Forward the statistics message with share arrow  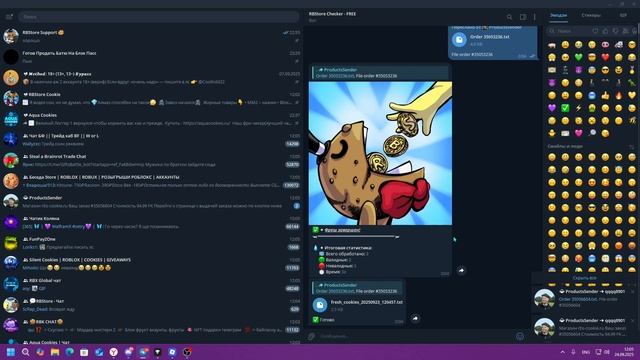click(x=461, y=271)
